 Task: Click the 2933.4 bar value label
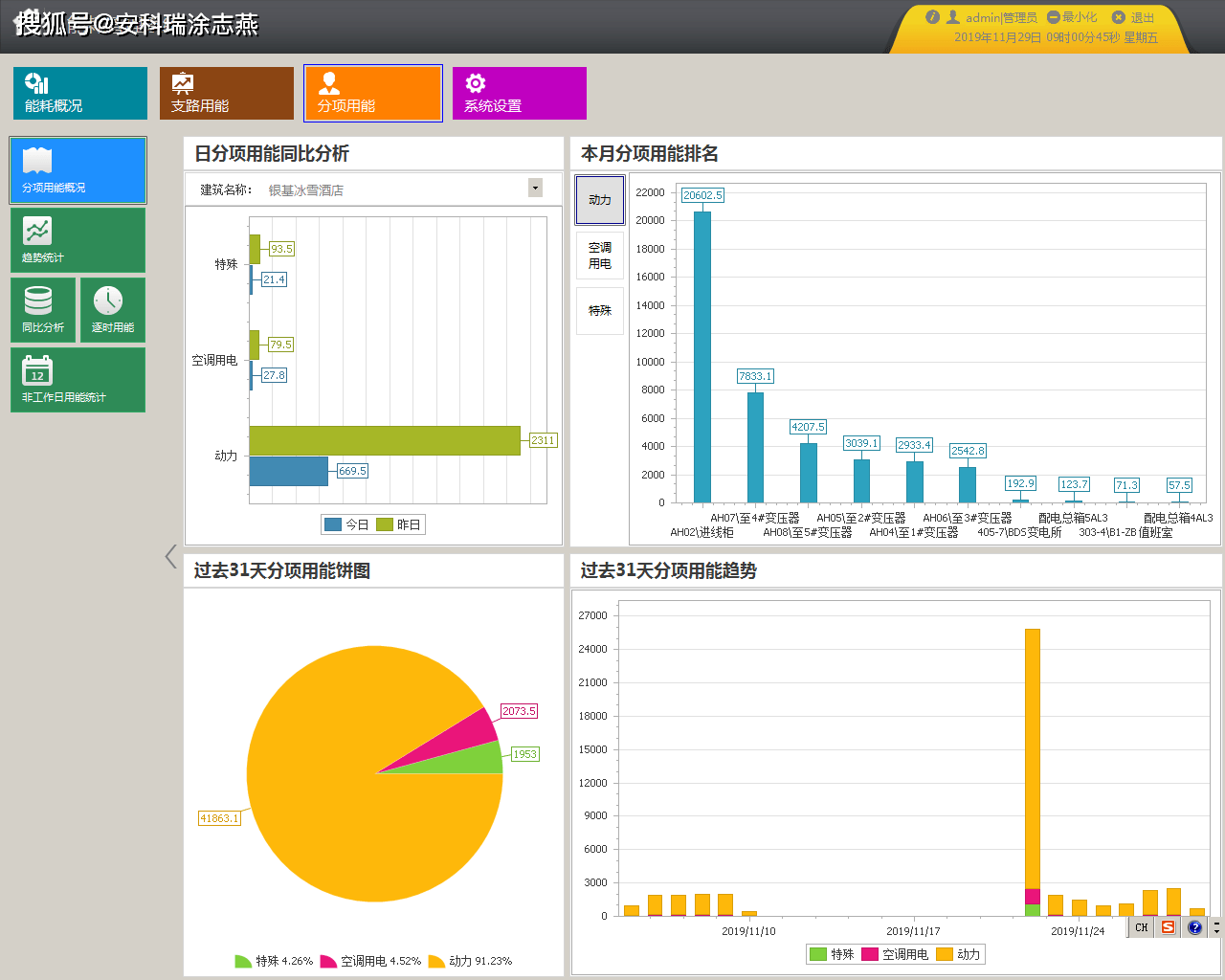coord(914,445)
